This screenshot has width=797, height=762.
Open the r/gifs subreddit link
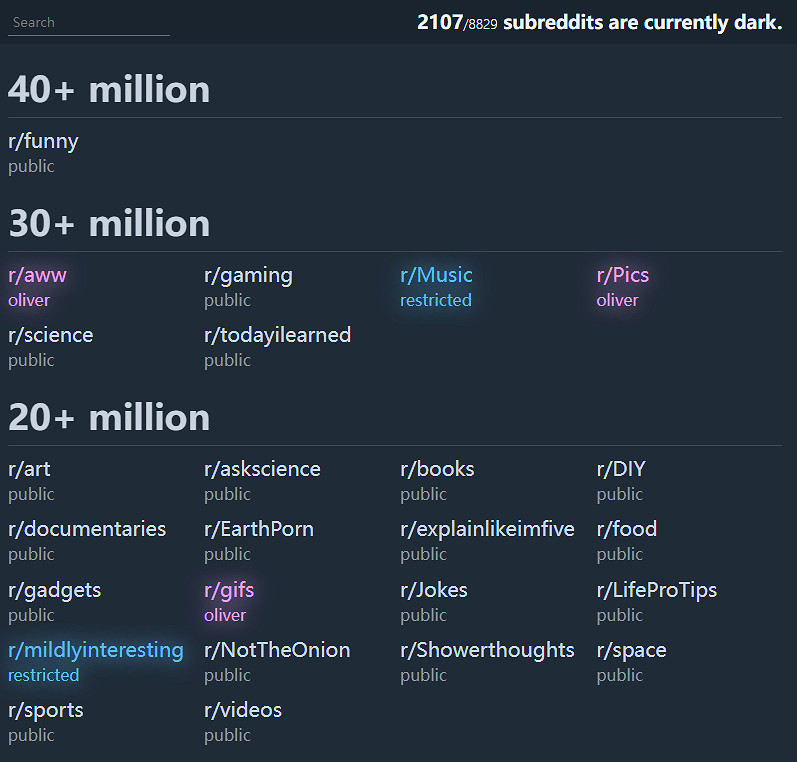coord(229,590)
